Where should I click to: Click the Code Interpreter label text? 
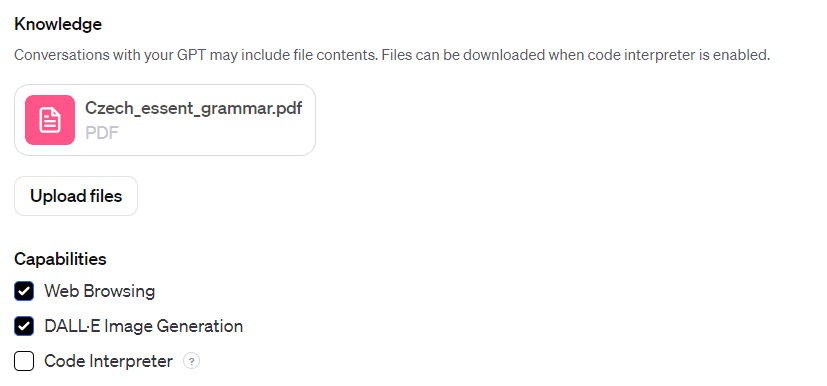click(x=109, y=361)
